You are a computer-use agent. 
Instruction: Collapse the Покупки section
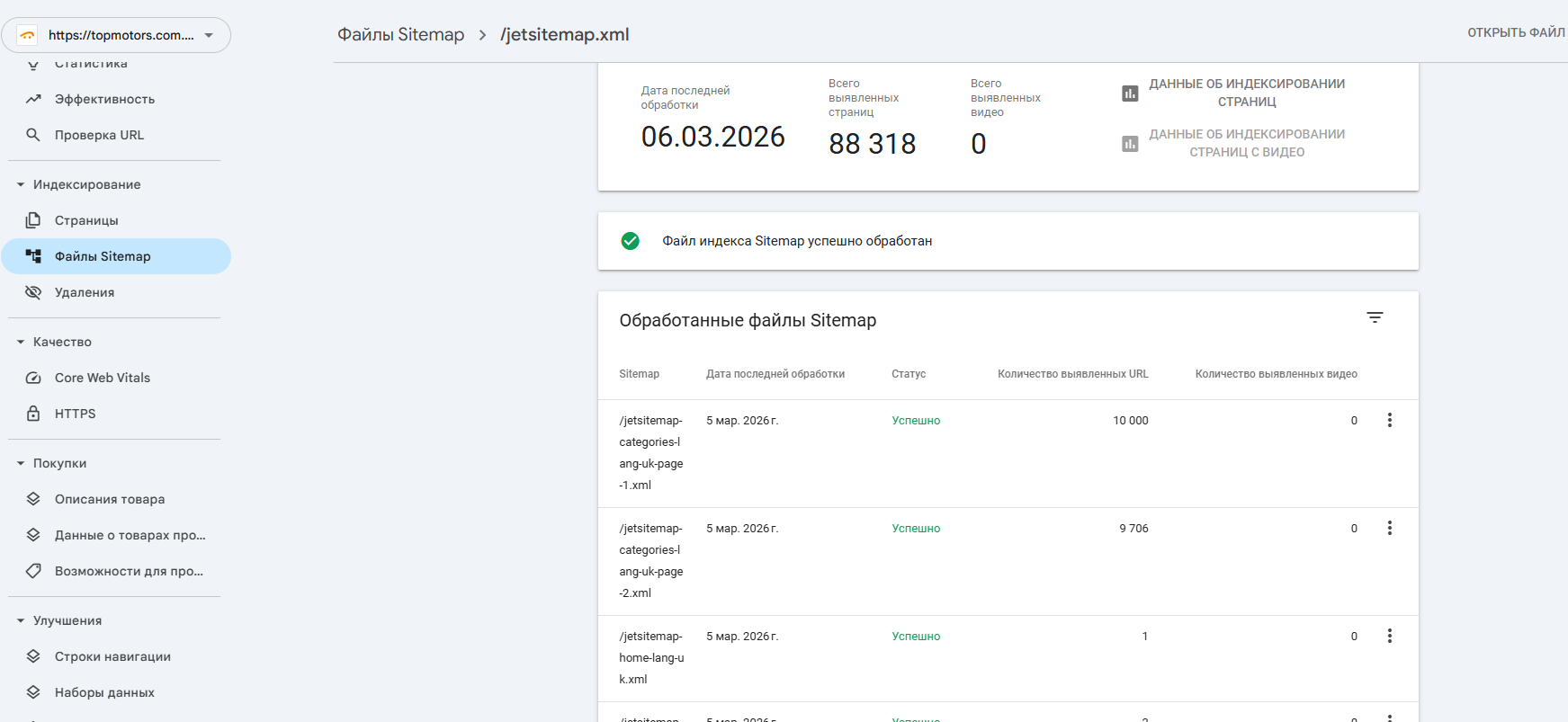click(21, 463)
